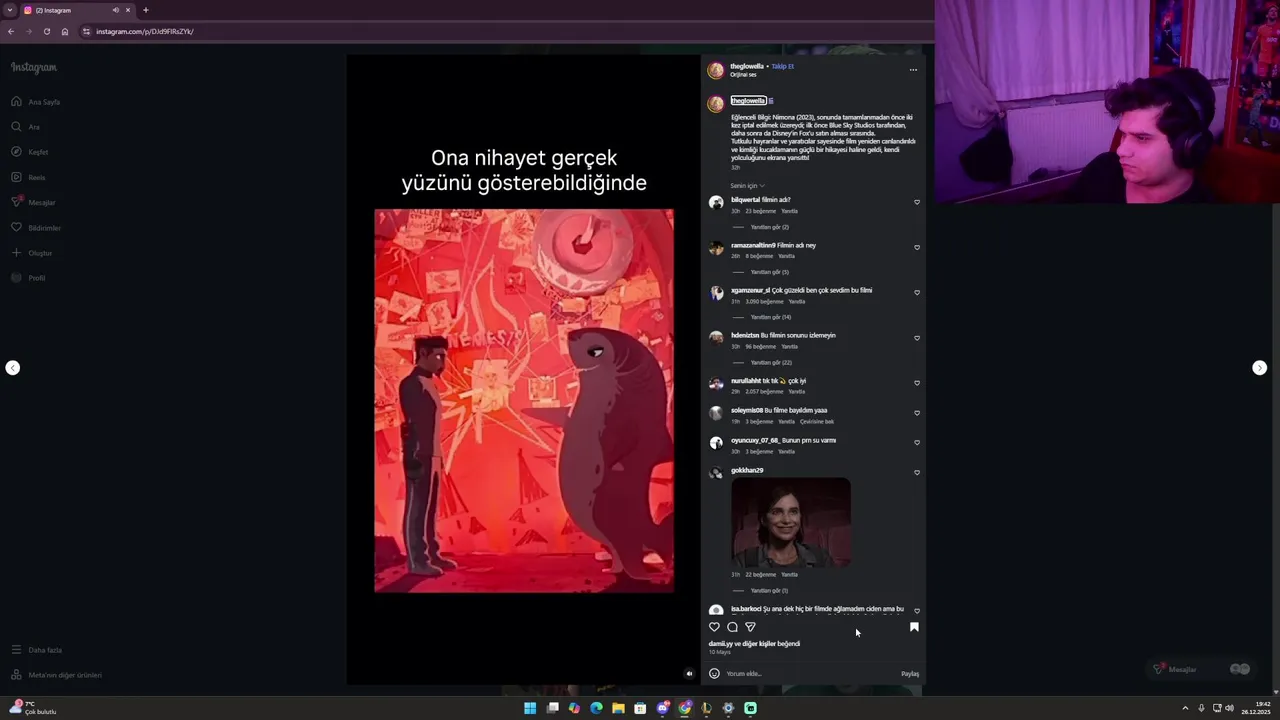Click the Yorum ekle comment field

point(810,674)
